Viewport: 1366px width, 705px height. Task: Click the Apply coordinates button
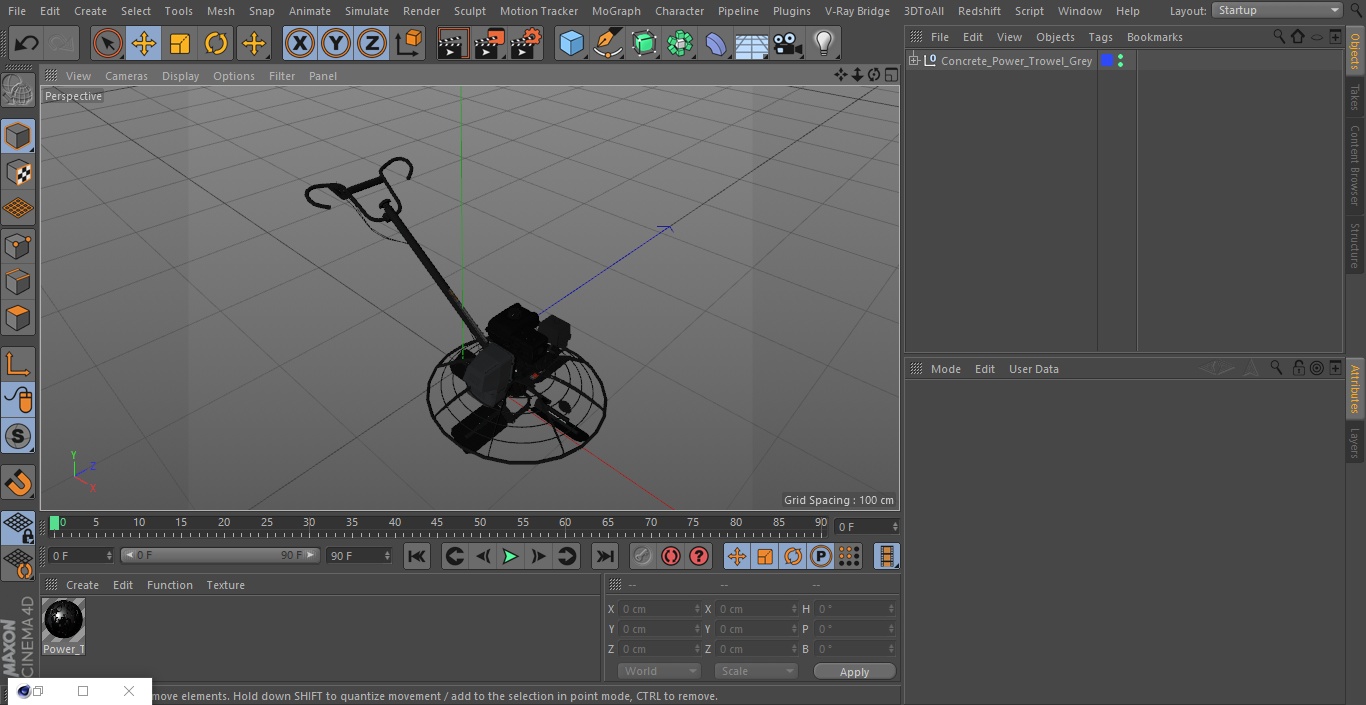tap(854, 671)
